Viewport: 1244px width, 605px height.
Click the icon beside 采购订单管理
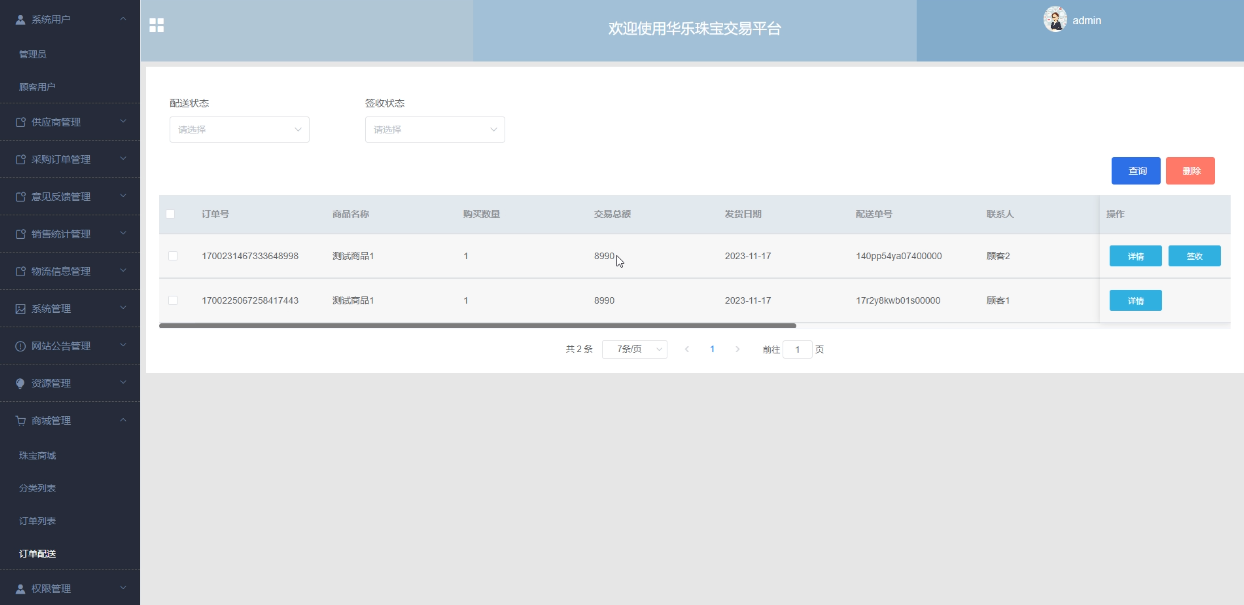point(21,159)
